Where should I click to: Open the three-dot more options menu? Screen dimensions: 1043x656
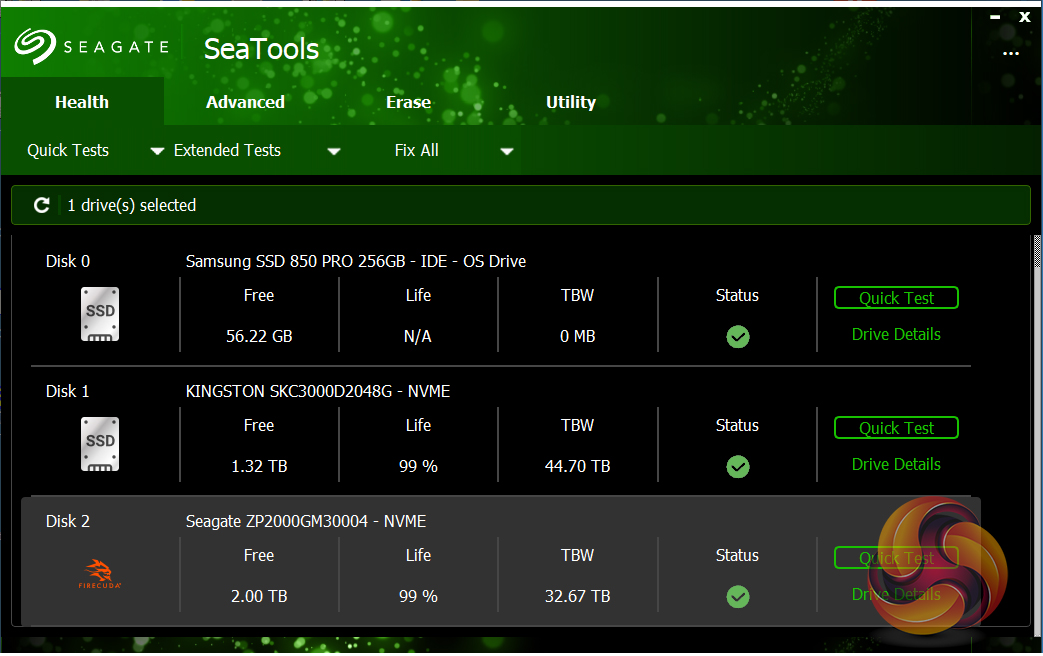pos(1010,54)
